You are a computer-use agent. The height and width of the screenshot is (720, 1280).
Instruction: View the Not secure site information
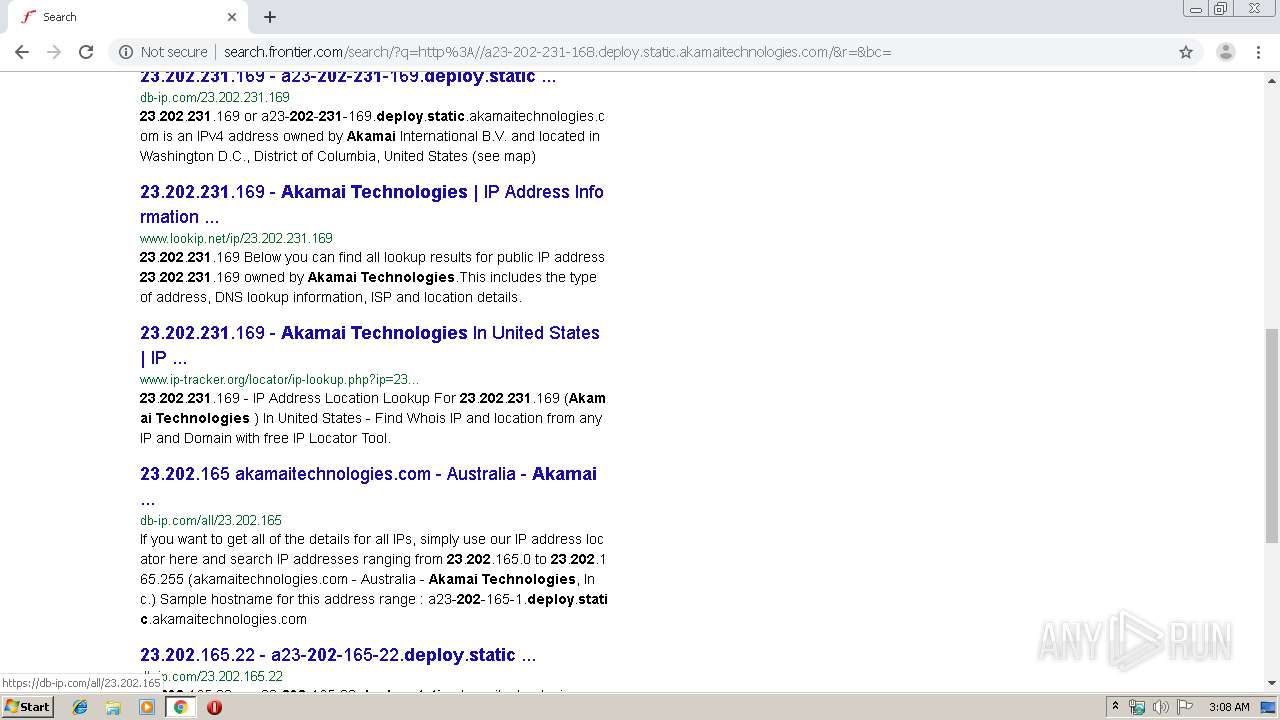click(x=163, y=52)
